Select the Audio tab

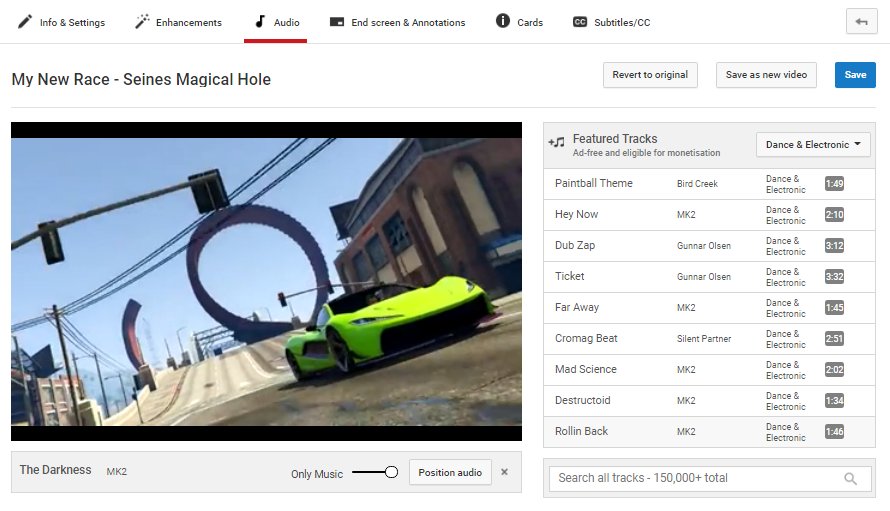click(x=276, y=22)
